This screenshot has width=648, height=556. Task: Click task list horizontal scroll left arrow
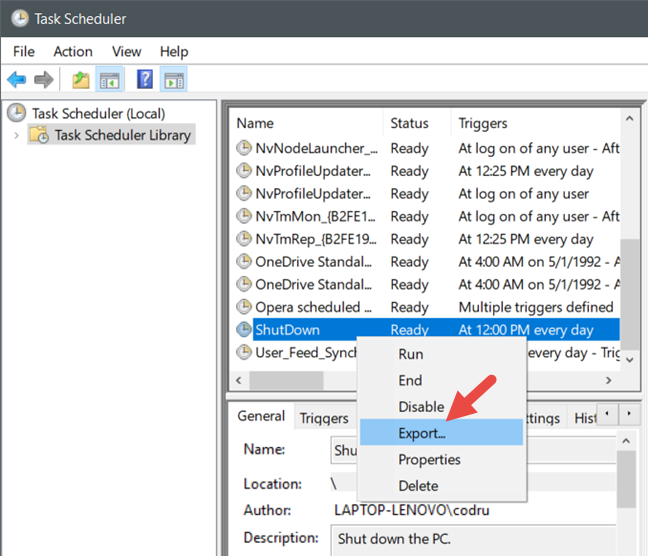[x=239, y=380]
